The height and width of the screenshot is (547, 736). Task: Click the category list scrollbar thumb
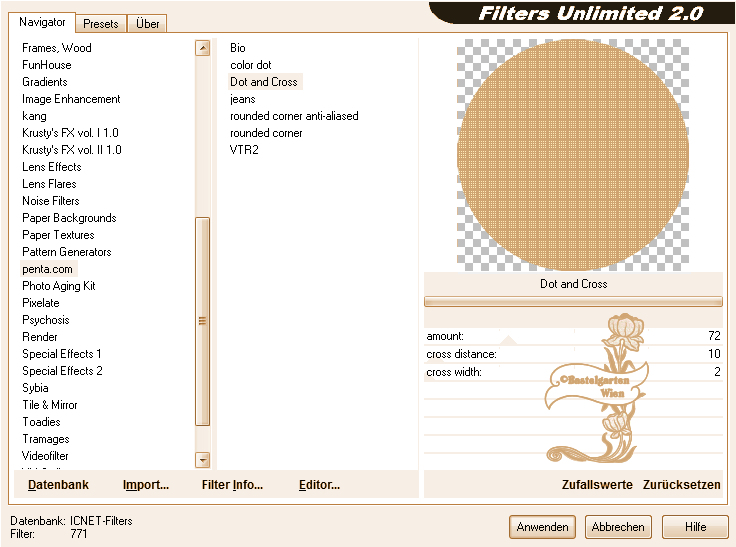(x=202, y=321)
